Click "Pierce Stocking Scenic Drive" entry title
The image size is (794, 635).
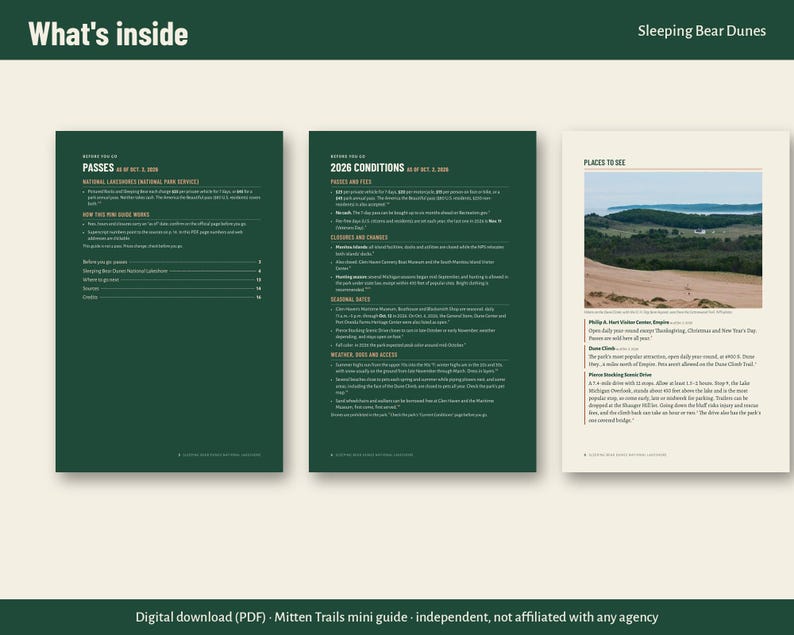click(620, 375)
